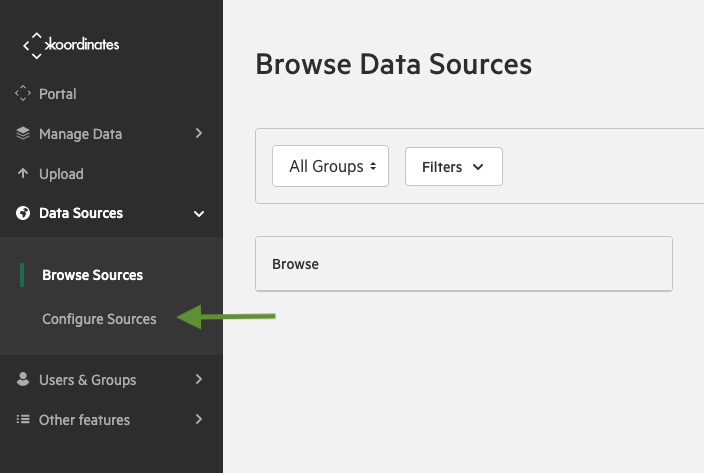
Task: Go to the Portal menu item
Action: click(x=57, y=94)
